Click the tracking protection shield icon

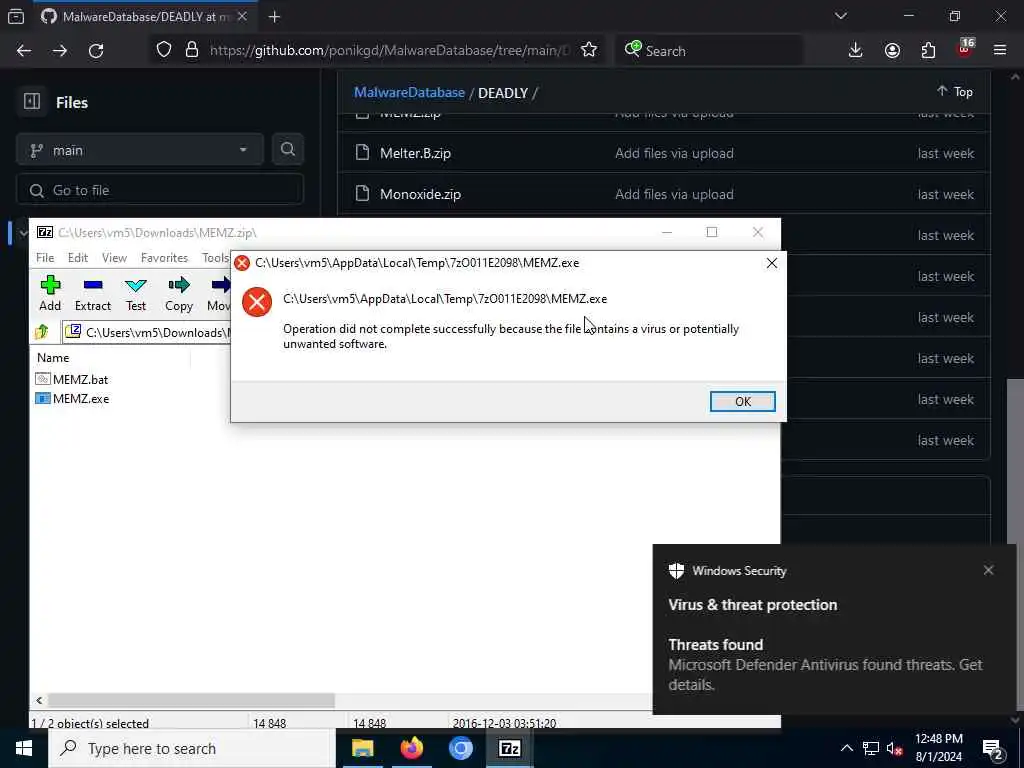[x=164, y=50]
